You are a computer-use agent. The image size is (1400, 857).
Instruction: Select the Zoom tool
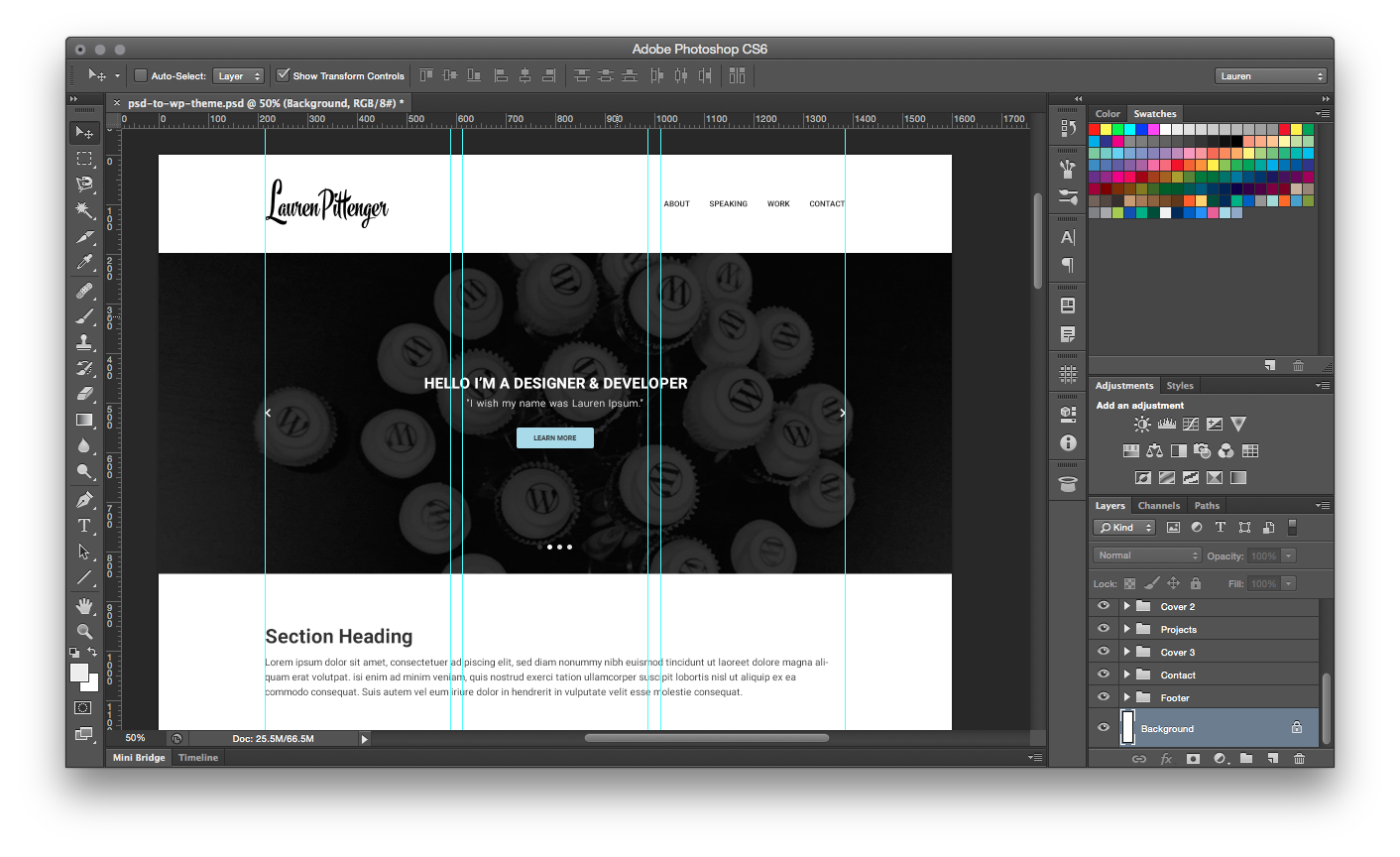84,631
